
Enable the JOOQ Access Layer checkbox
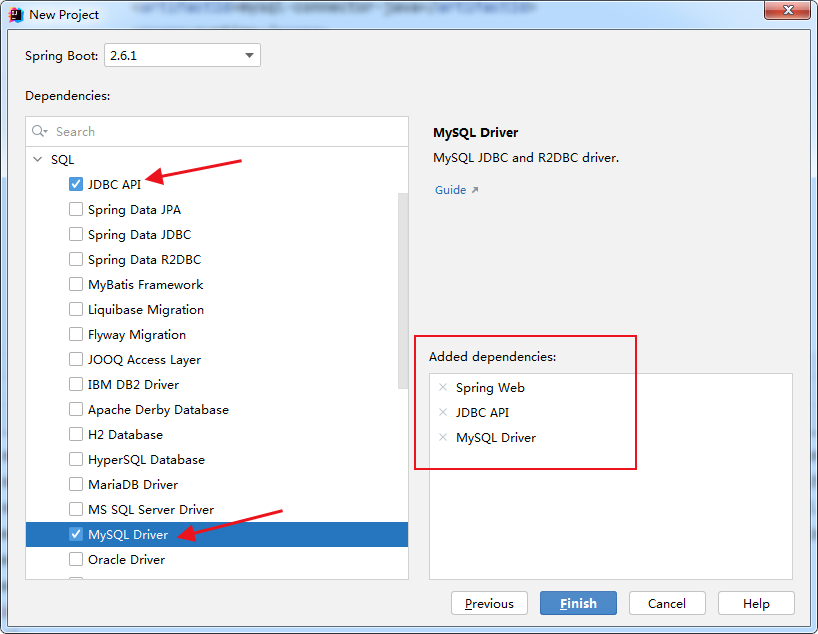click(76, 360)
